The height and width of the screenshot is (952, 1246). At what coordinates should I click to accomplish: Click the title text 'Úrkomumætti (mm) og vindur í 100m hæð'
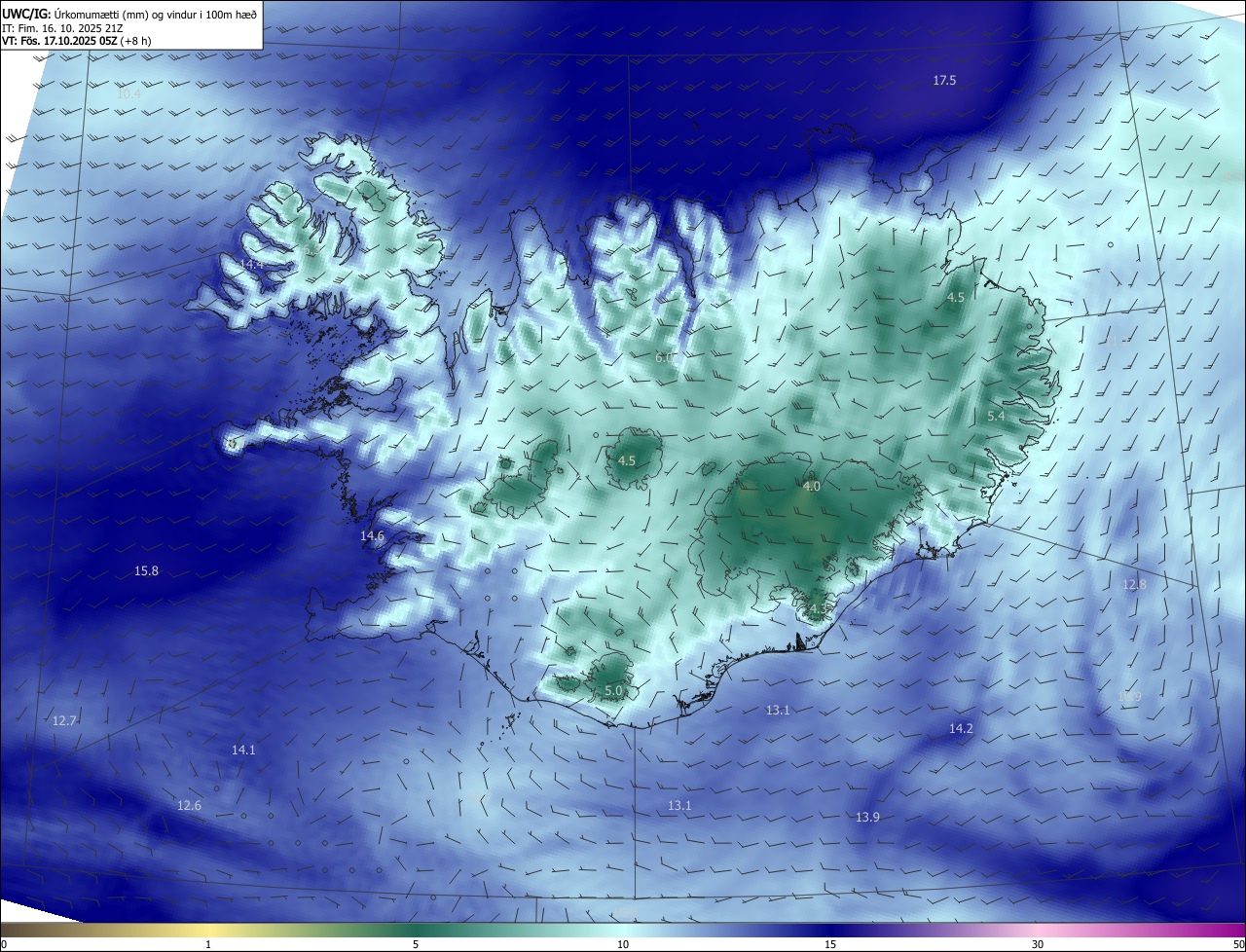(x=155, y=14)
